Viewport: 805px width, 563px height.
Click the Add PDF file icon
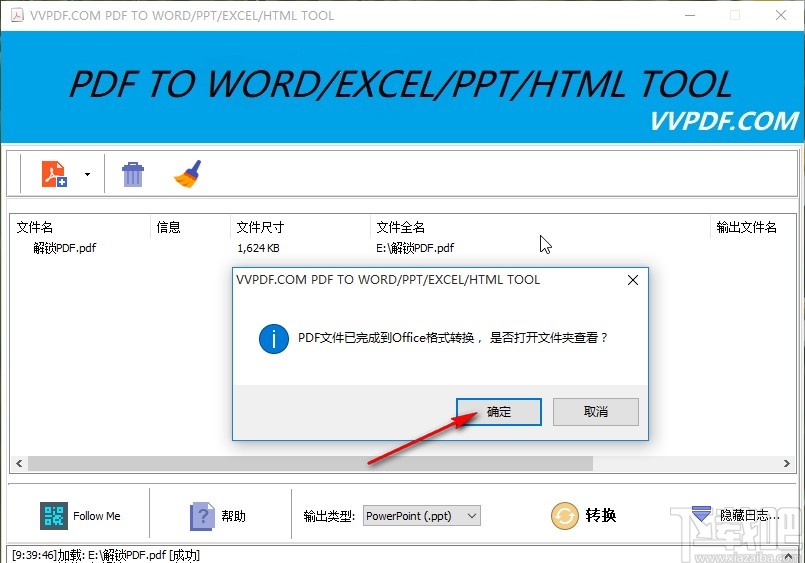pos(54,174)
